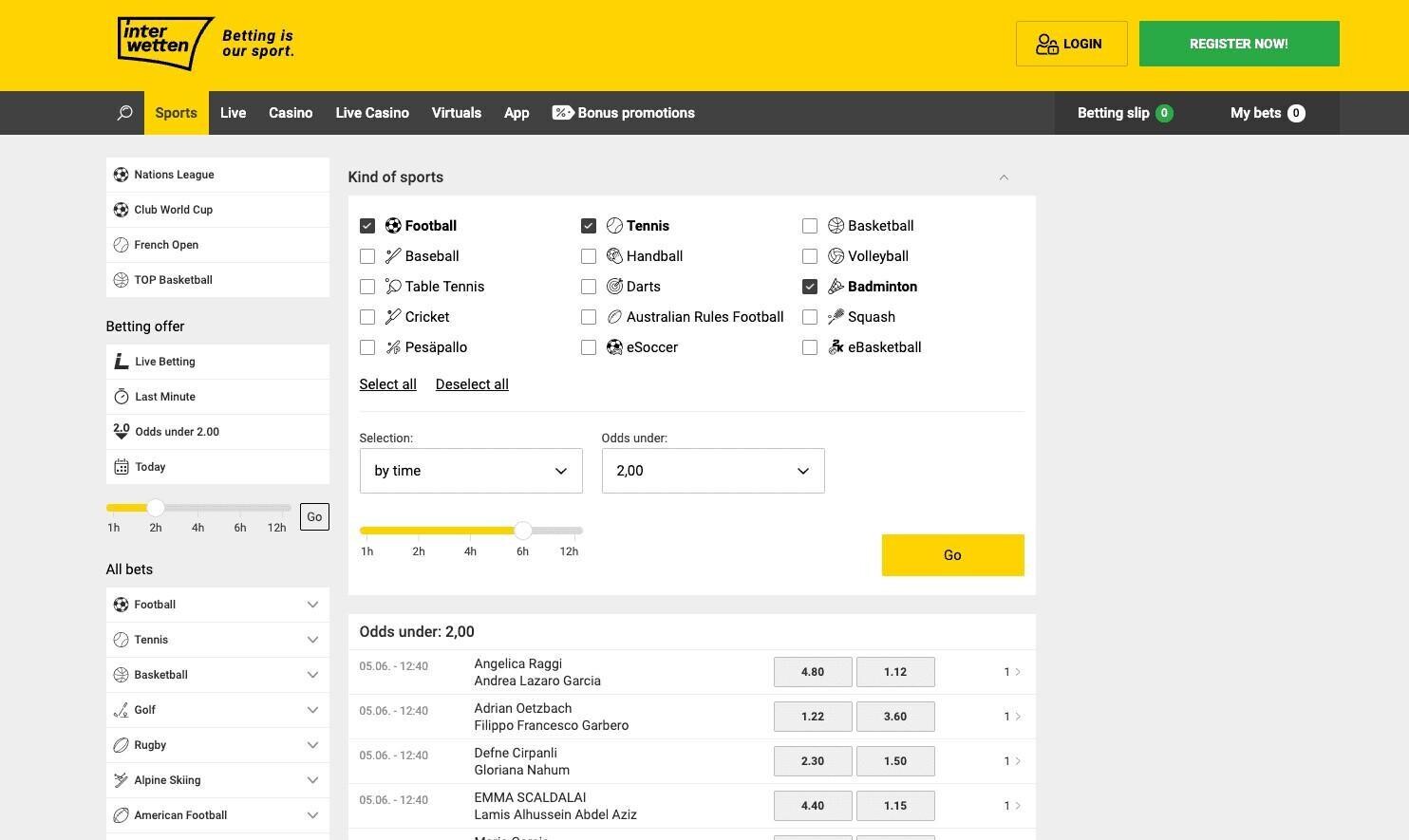Viewport: 1409px width, 840px height.
Task: Click the Table Tennis paddle icon
Action: coord(393,287)
